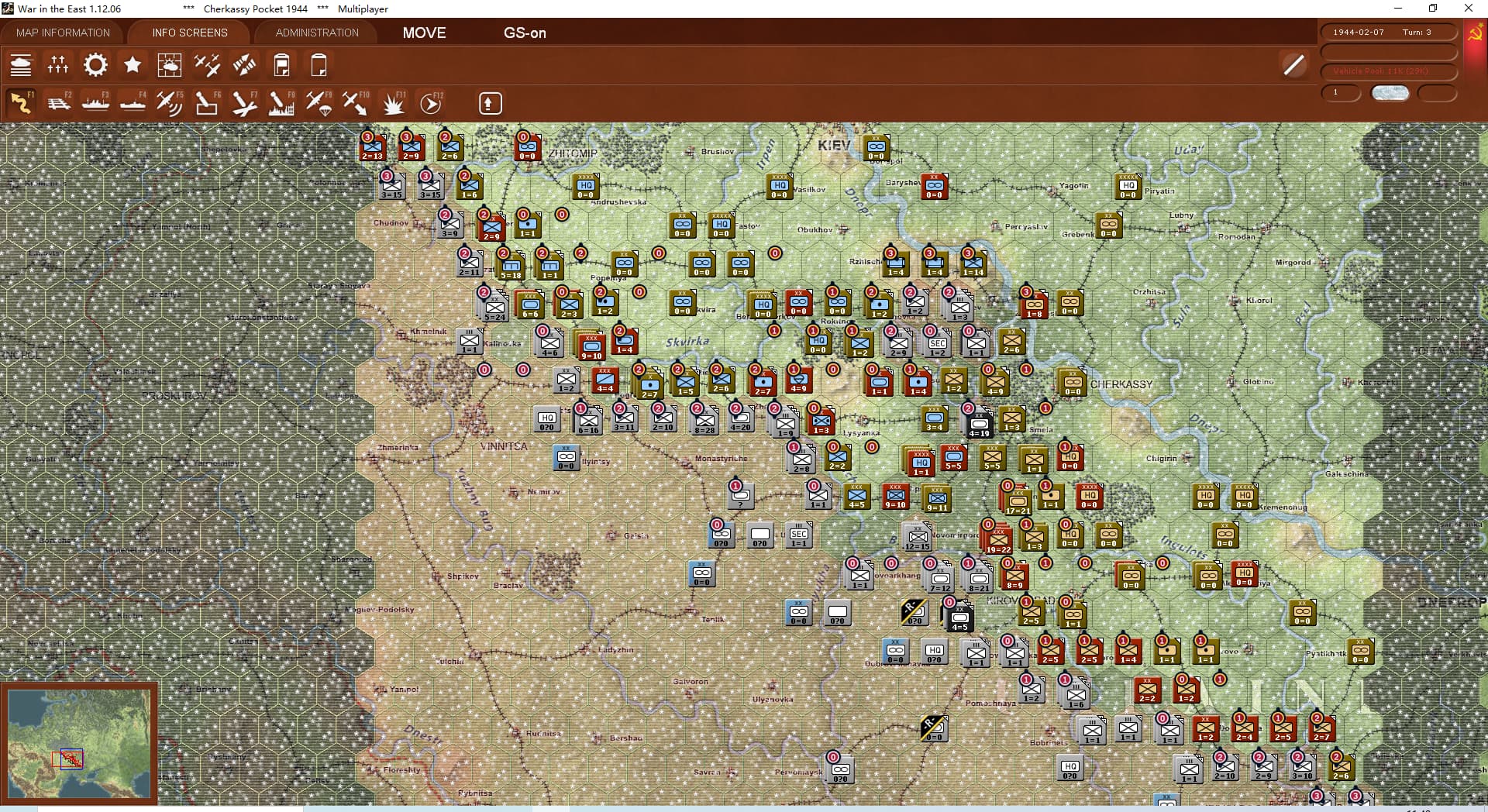Image resolution: width=1488 pixels, height=812 pixels.
Task: Select the red 4=4 unit counter
Action: point(604,380)
